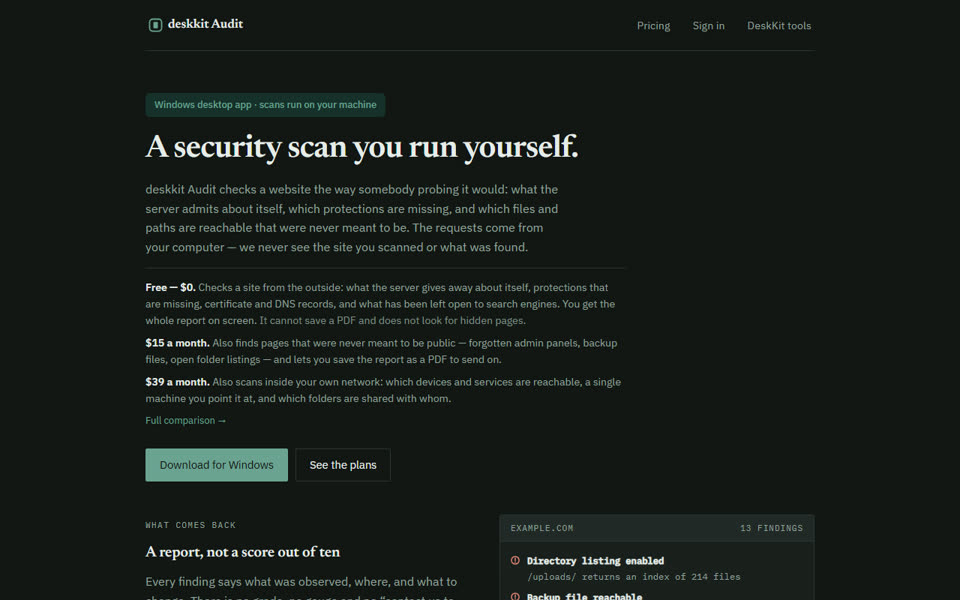Click the "Free — $0." plan text
The width and height of the screenshot is (960, 600).
170,287
